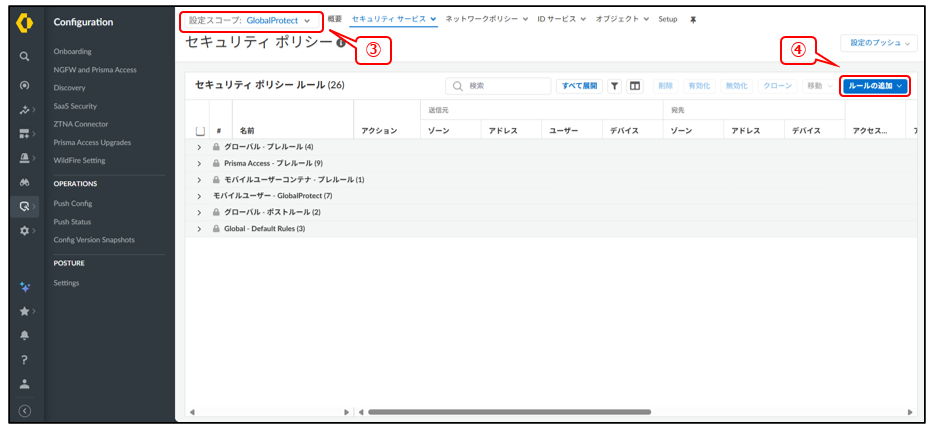936x430 pixels.
Task: Expand モバイルユーザーコンテナ - プレルール (1) group
Action: [x=199, y=180]
